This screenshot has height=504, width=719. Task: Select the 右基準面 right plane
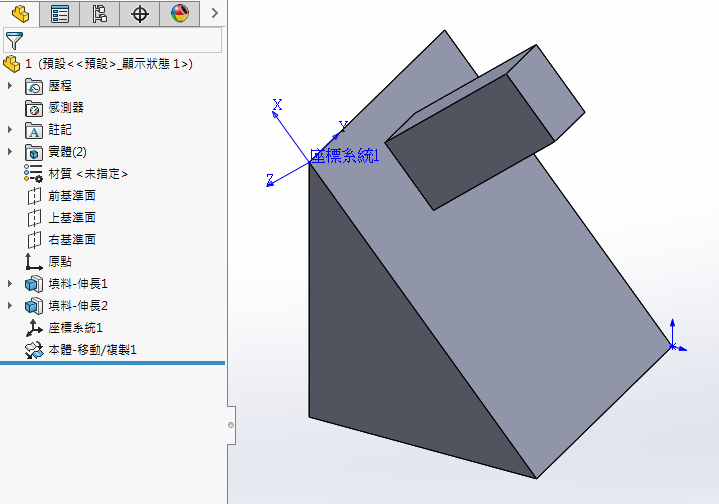72,240
